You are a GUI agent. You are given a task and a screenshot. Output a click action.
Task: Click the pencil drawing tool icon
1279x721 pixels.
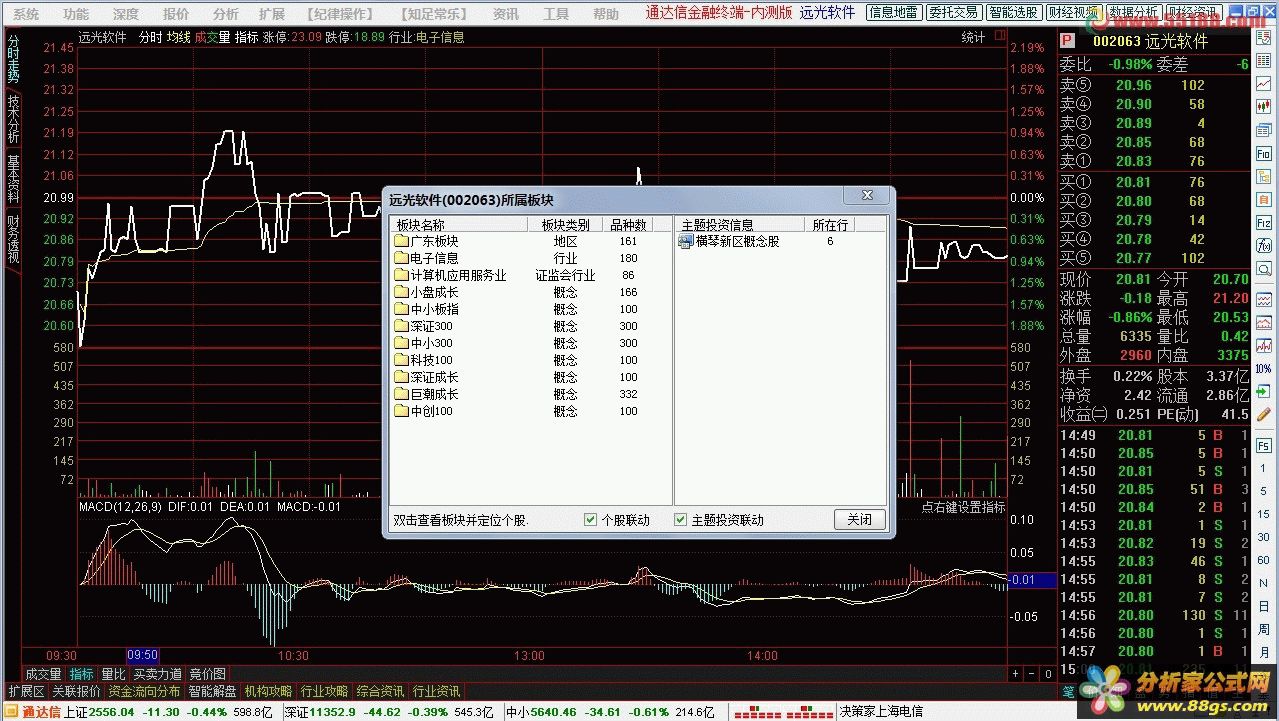1263,413
